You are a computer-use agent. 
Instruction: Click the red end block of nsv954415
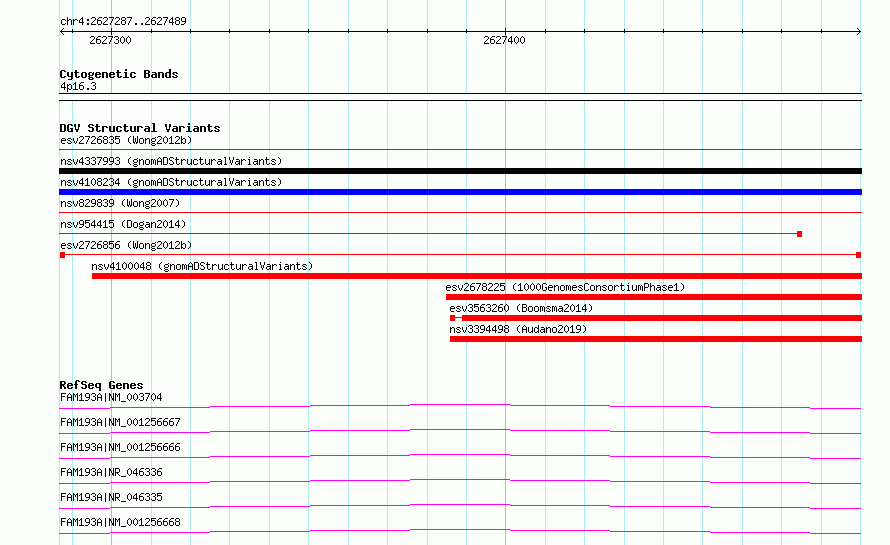click(799, 234)
